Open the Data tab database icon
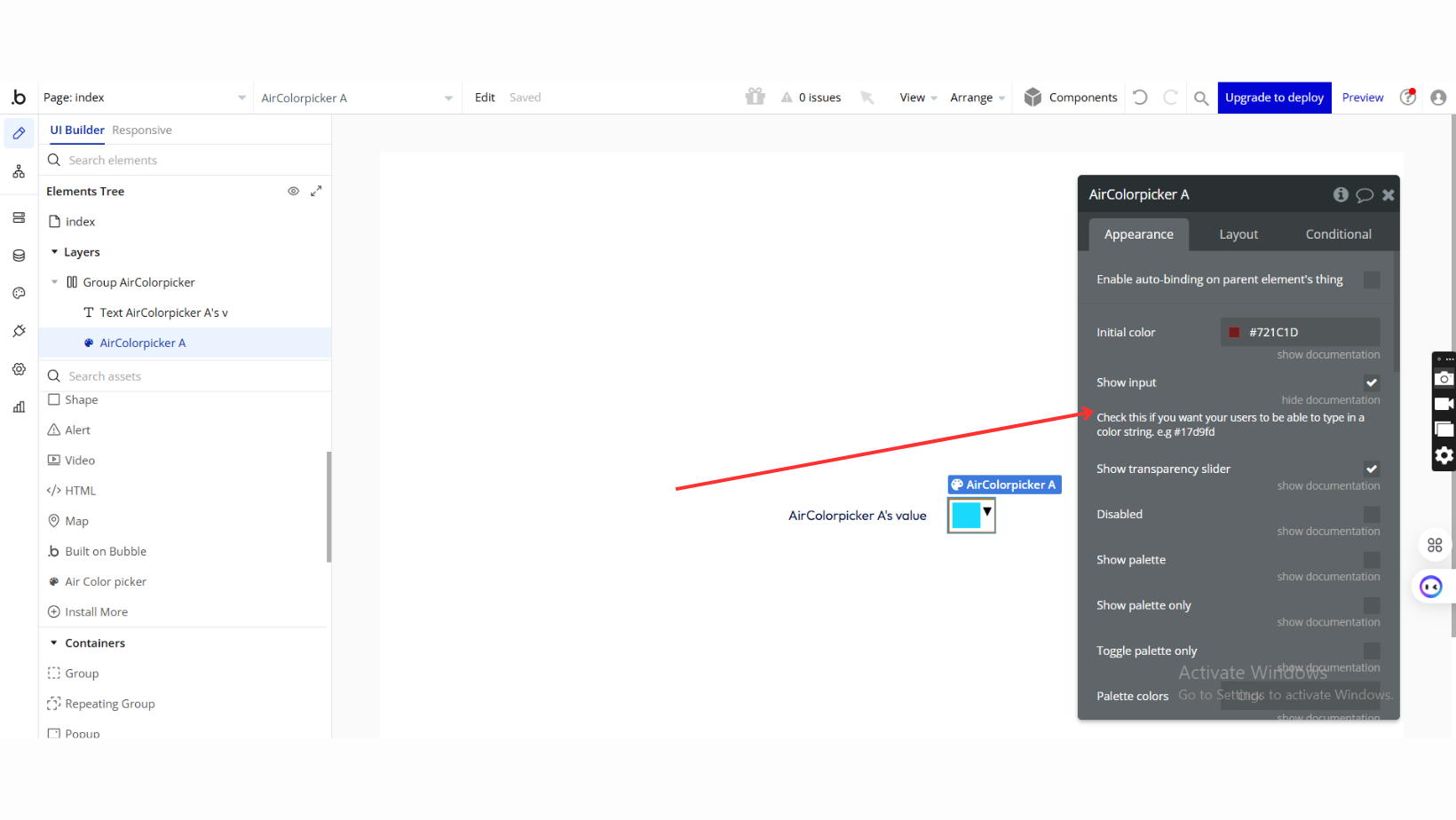Screen dimensions: 1456x820 [x=19, y=256]
